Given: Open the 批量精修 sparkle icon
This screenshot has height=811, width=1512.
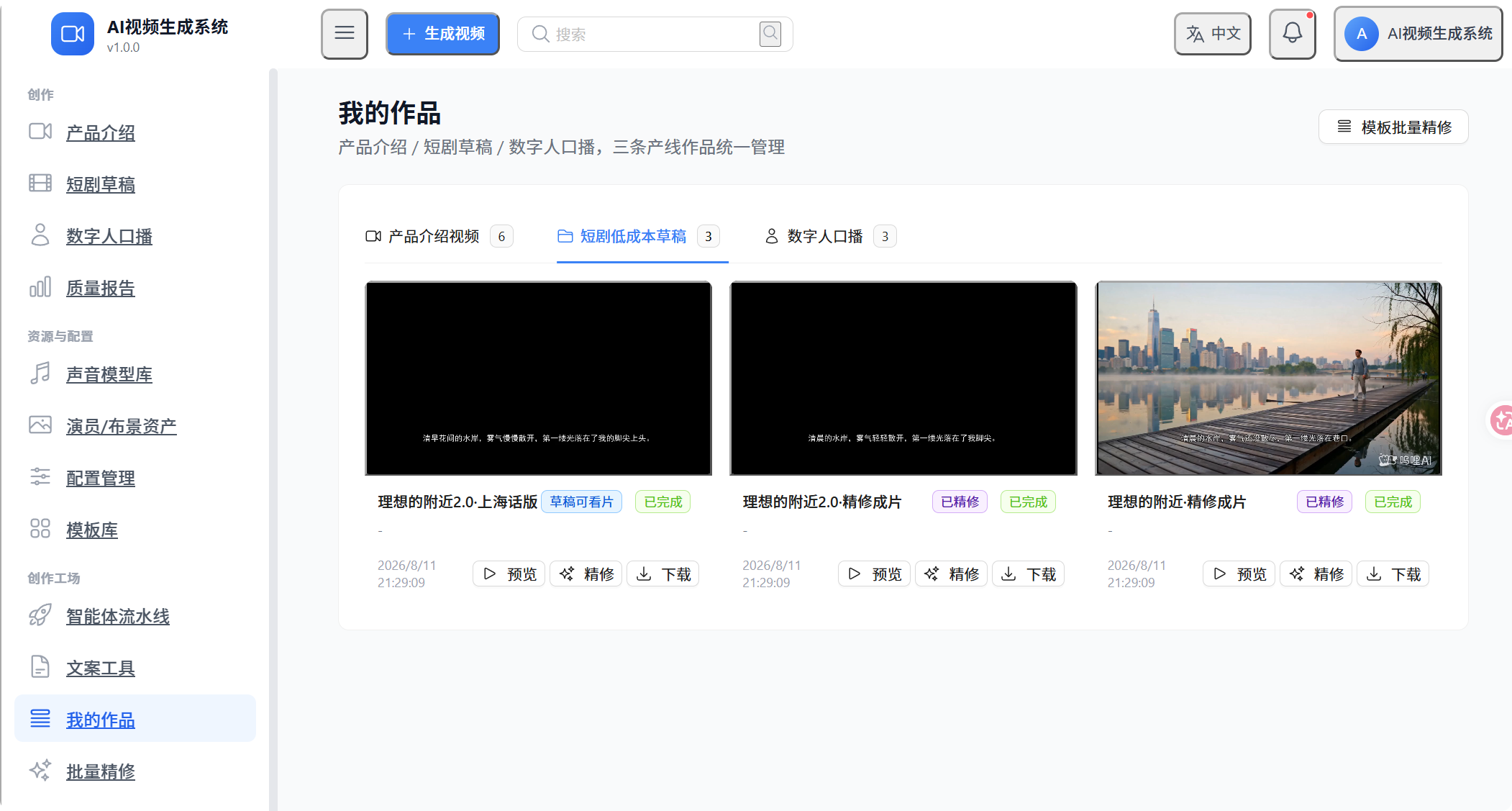Looking at the screenshot, I should coord(40,771).
